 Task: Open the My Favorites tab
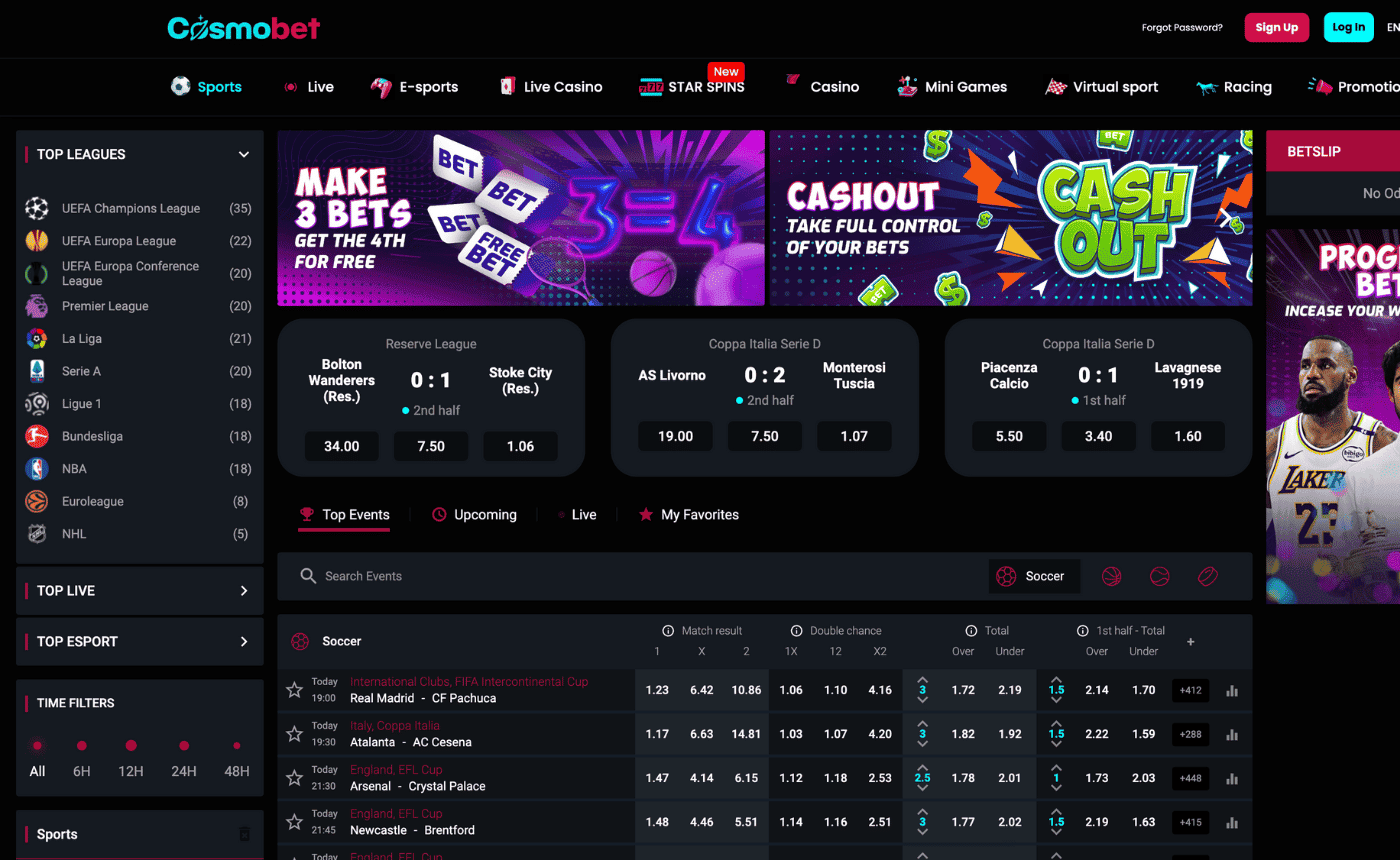tap(689, 515)
